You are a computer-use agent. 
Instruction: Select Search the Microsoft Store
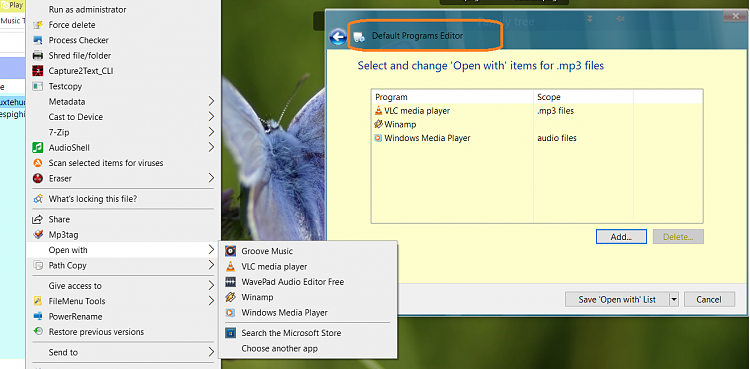pyautogui.click(x=291, y=333)
